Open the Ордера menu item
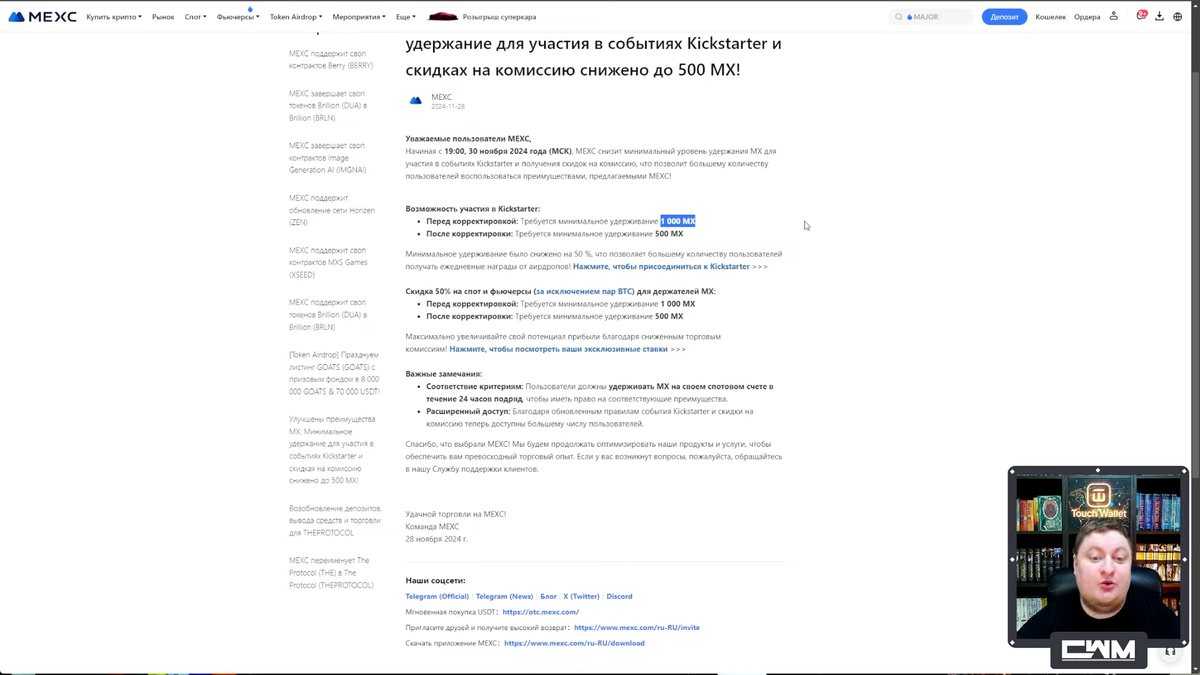Image resolution: width=1200 pixels, height=675 pixels. (x=1087, y=17)
